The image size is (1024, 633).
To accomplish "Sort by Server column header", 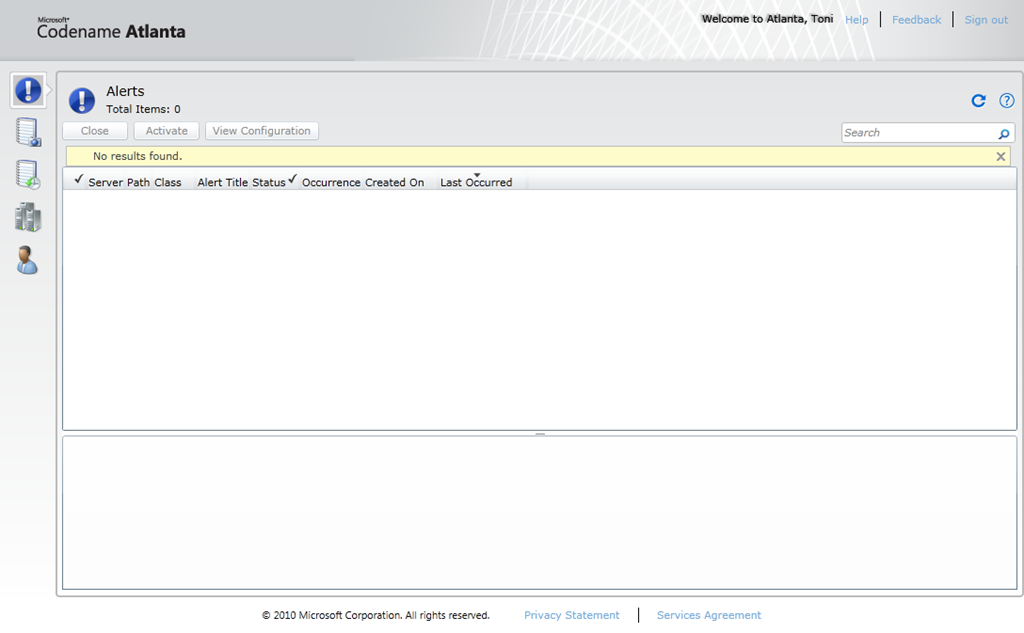I will [x=105, y=182].
